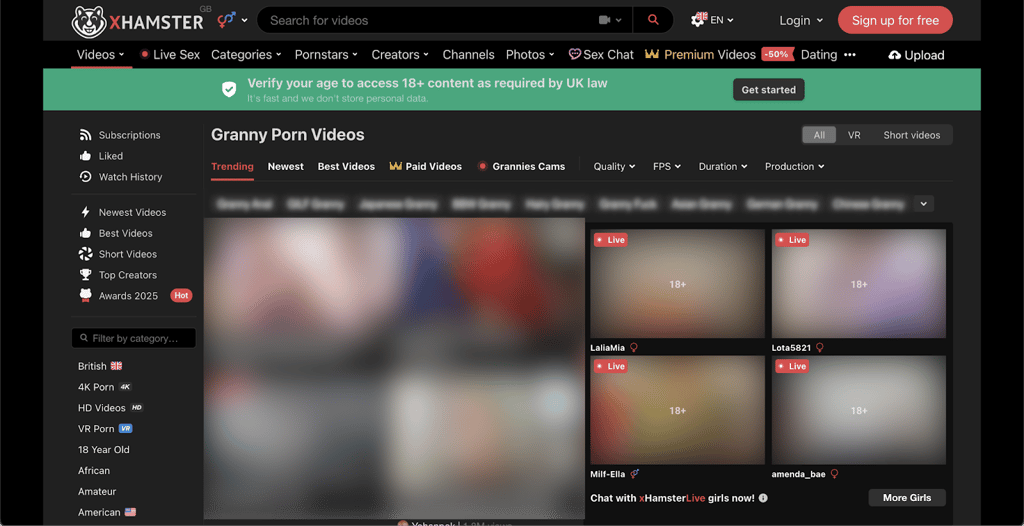Click the orientation gender symbols icon
Image resolution: width=1024 pixels, height=526 pixels.
(226, 20)
